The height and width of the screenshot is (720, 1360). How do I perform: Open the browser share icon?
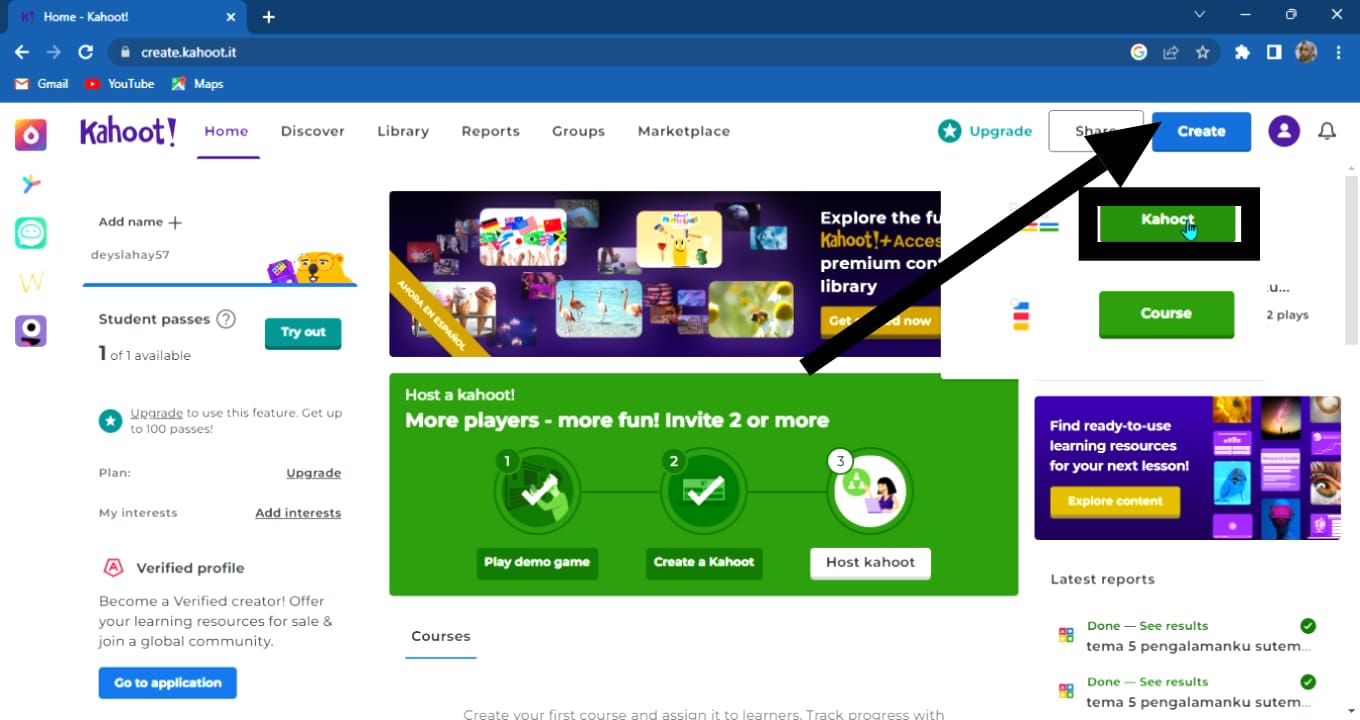tap(1170, 52)
